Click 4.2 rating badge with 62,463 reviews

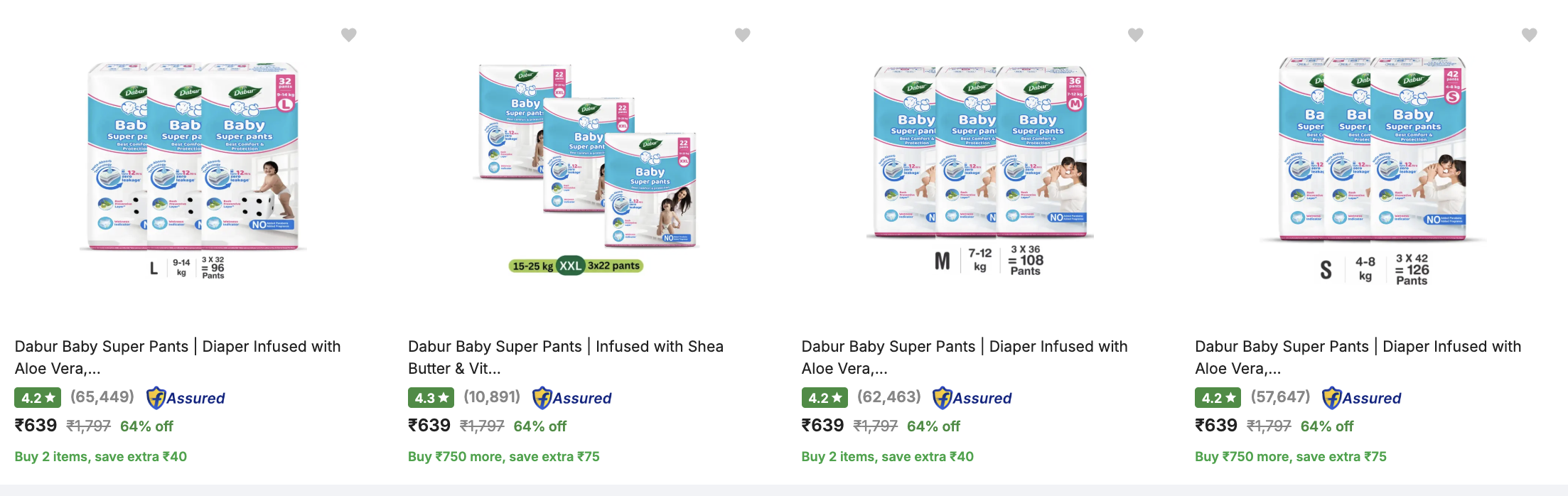pos(825,398)
